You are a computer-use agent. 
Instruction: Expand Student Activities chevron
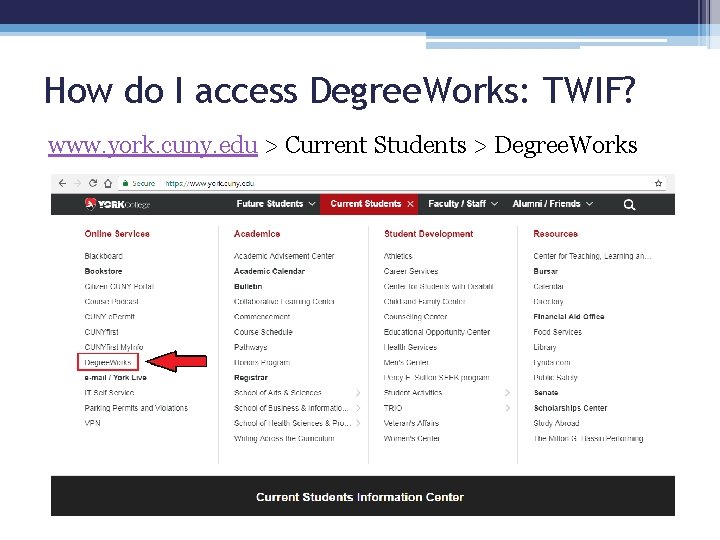[507, 393]
